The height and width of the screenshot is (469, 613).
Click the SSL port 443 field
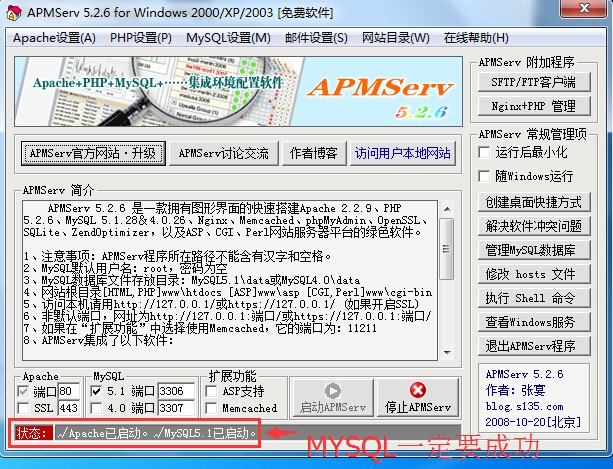point(69,408)
